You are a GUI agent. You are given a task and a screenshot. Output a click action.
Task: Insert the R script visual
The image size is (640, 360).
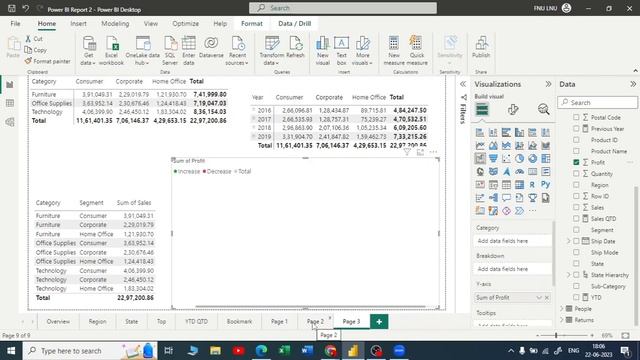tap(532, 185)
